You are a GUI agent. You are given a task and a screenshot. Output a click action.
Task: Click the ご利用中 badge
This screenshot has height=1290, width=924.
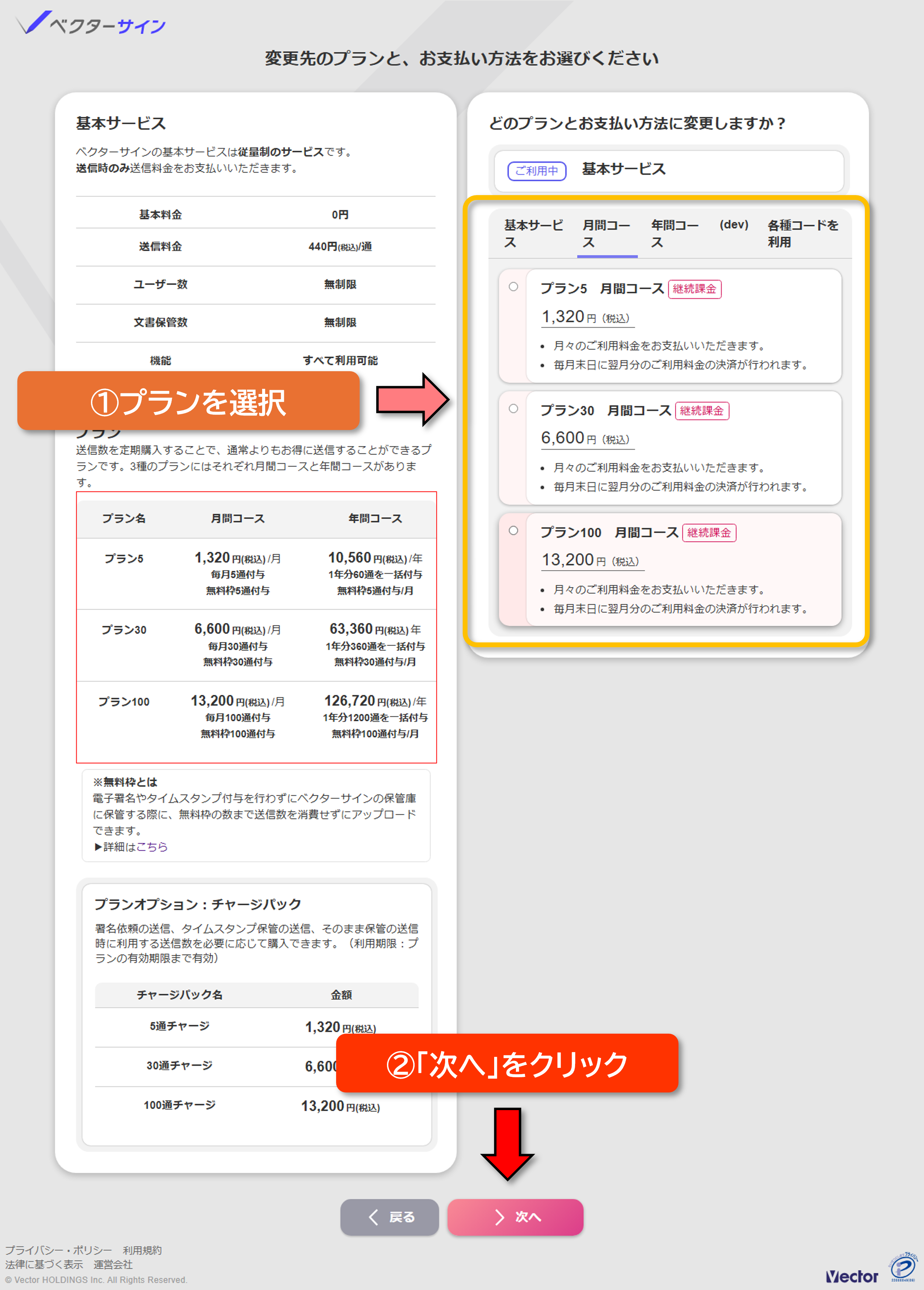pyautogui.click(x=537, y=171)
